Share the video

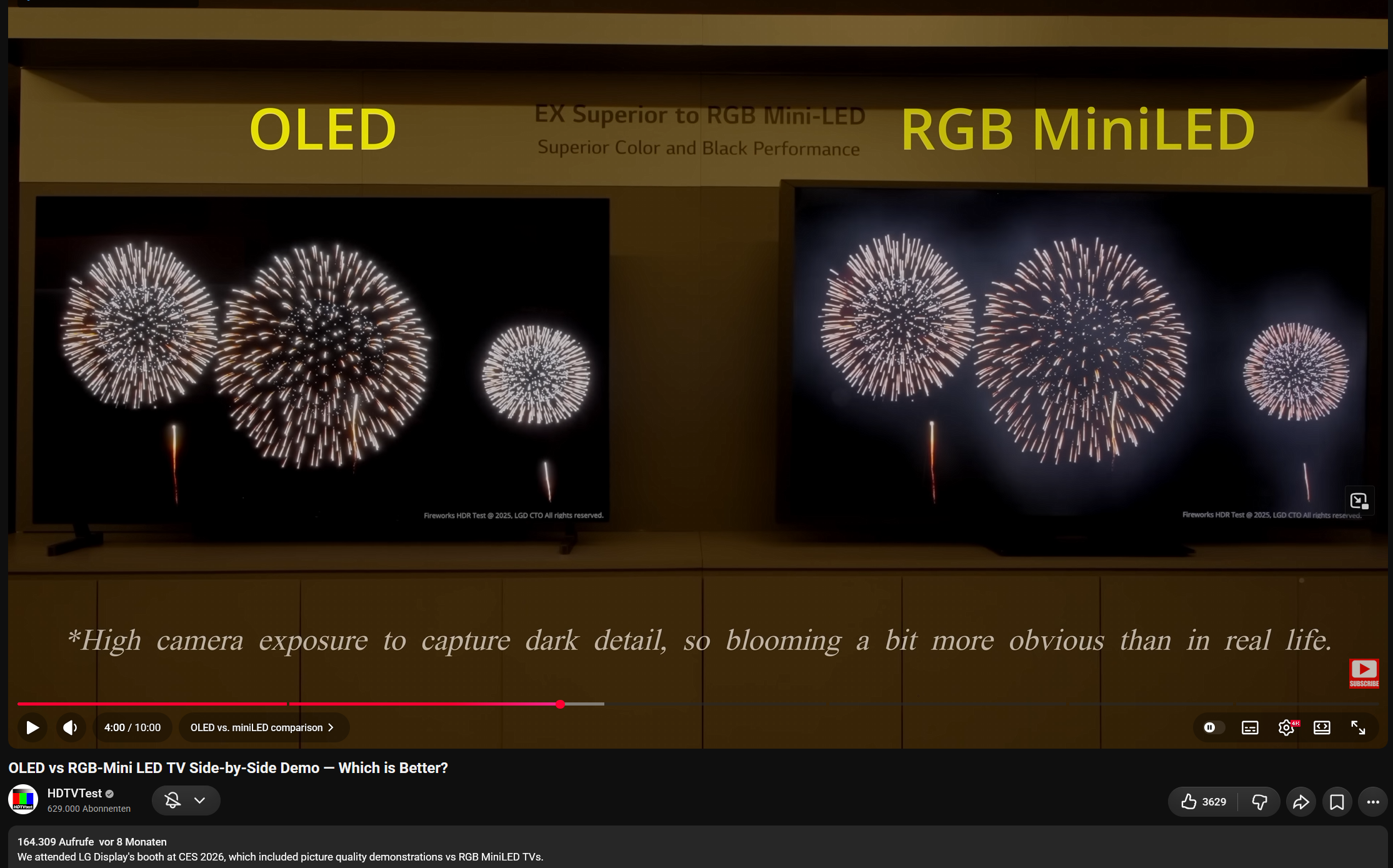point(1301,802)
